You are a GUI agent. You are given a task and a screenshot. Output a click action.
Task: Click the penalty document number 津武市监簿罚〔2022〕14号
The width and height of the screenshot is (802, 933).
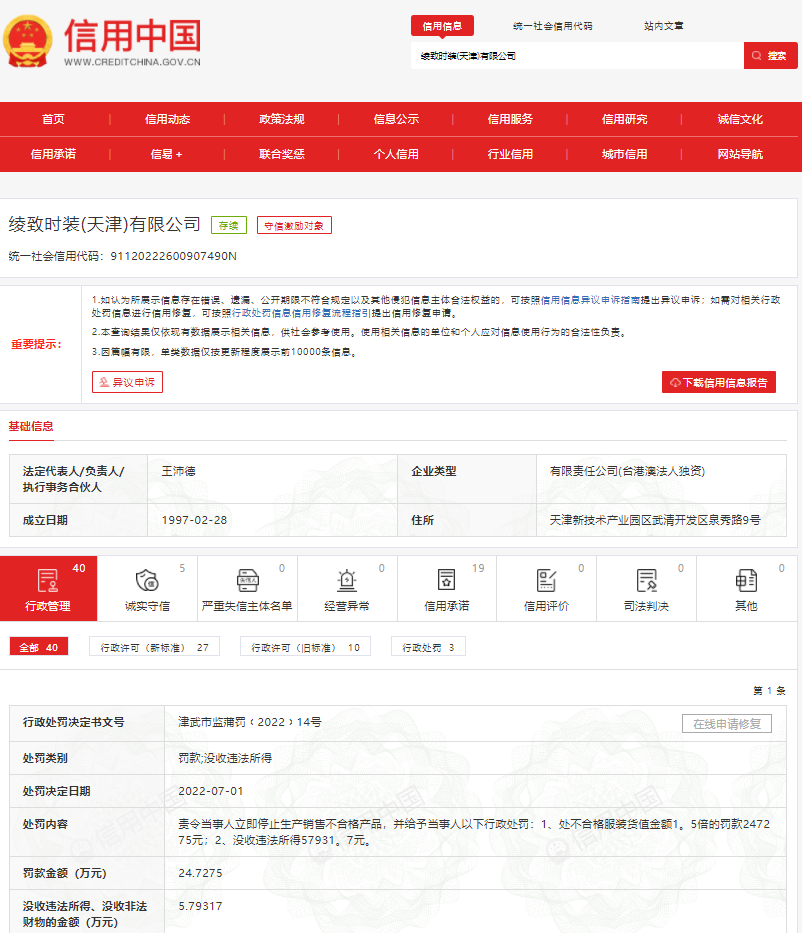click(250, 722)
